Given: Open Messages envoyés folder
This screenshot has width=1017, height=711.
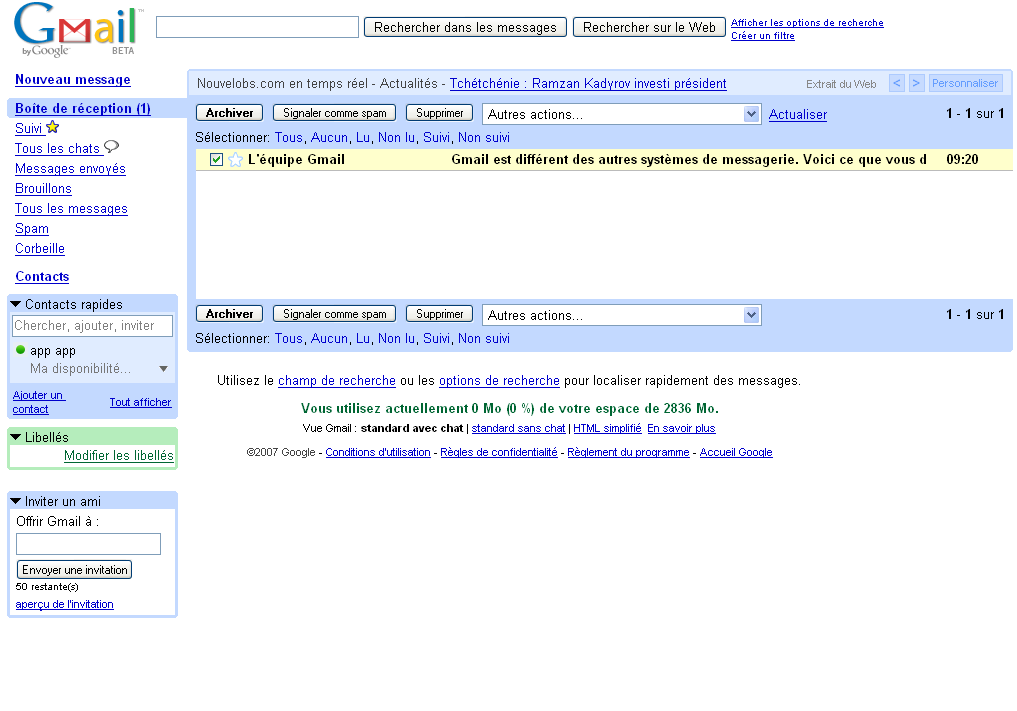Looking at the screenshot, I should [70, 169].
